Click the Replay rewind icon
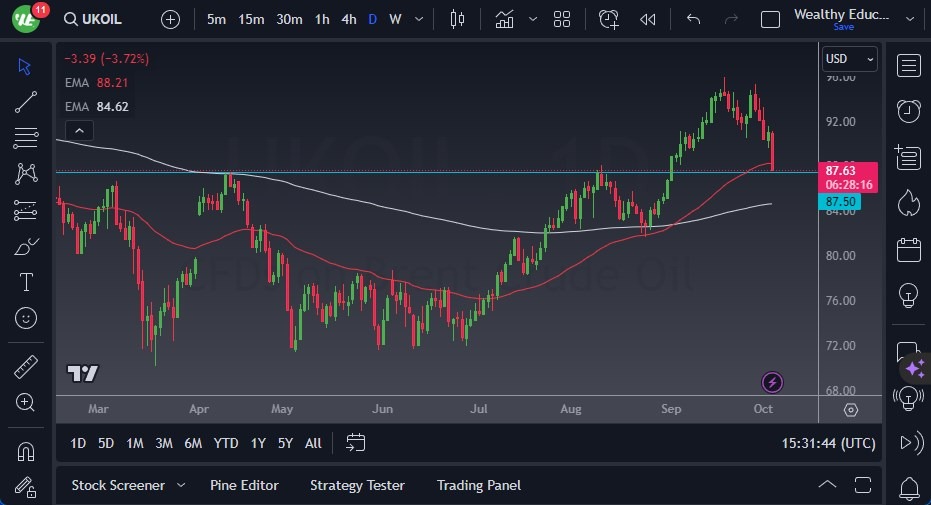Viewport: 931px width, 505px height. 648,19
